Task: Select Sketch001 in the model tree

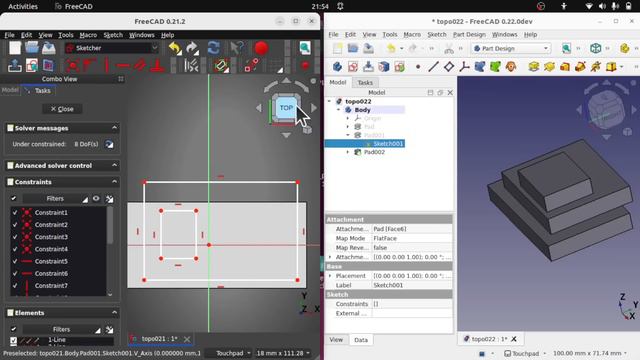Action: click(x=388, y=144)
